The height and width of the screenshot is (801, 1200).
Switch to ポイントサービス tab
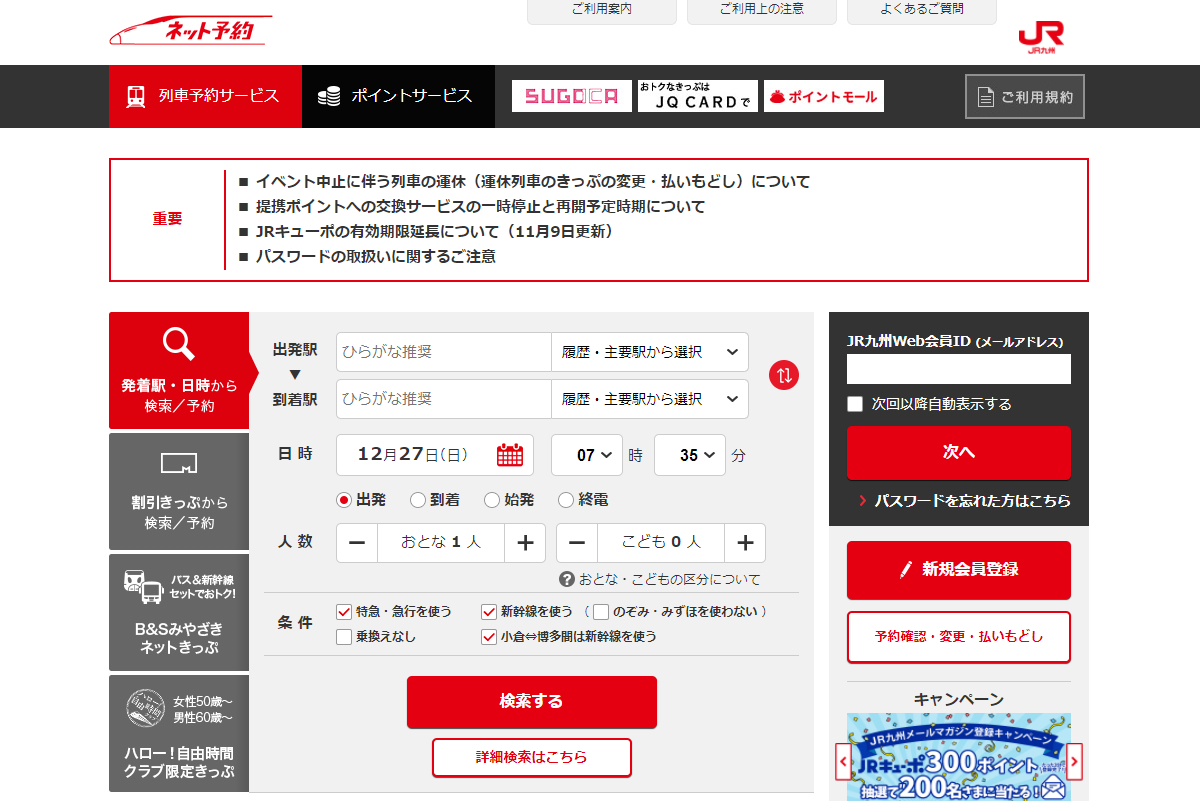click(397, 96)
